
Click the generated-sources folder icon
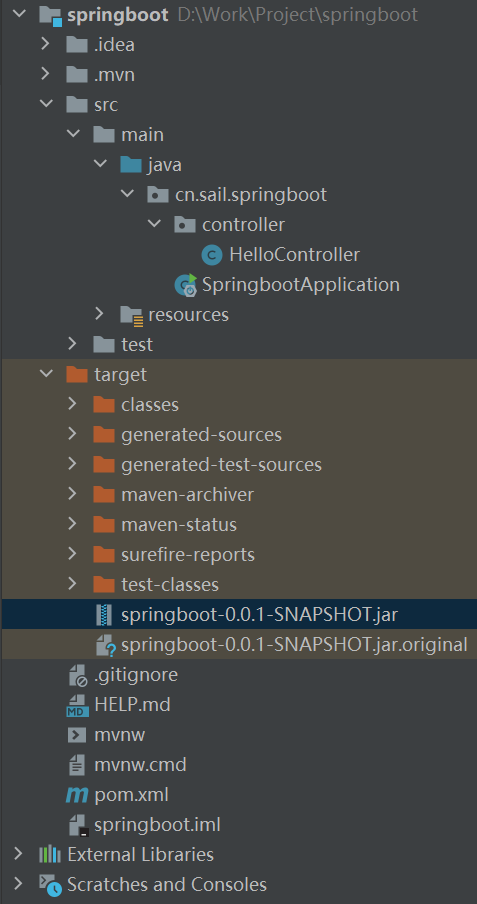point(104,435)
